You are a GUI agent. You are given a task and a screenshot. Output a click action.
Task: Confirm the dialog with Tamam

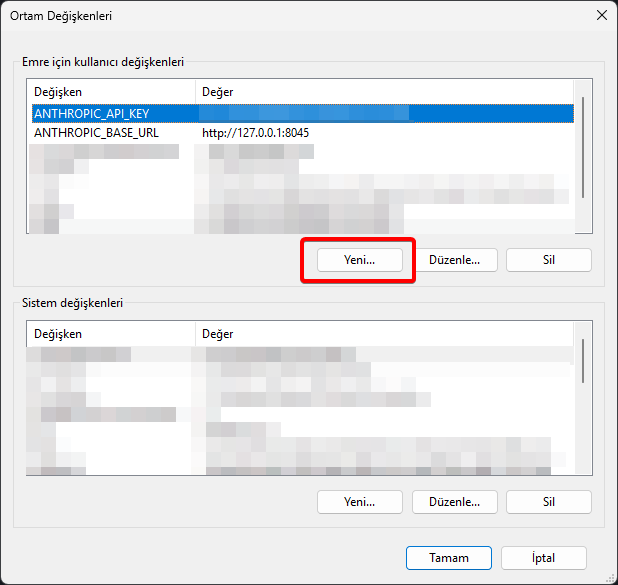[449, 558]
